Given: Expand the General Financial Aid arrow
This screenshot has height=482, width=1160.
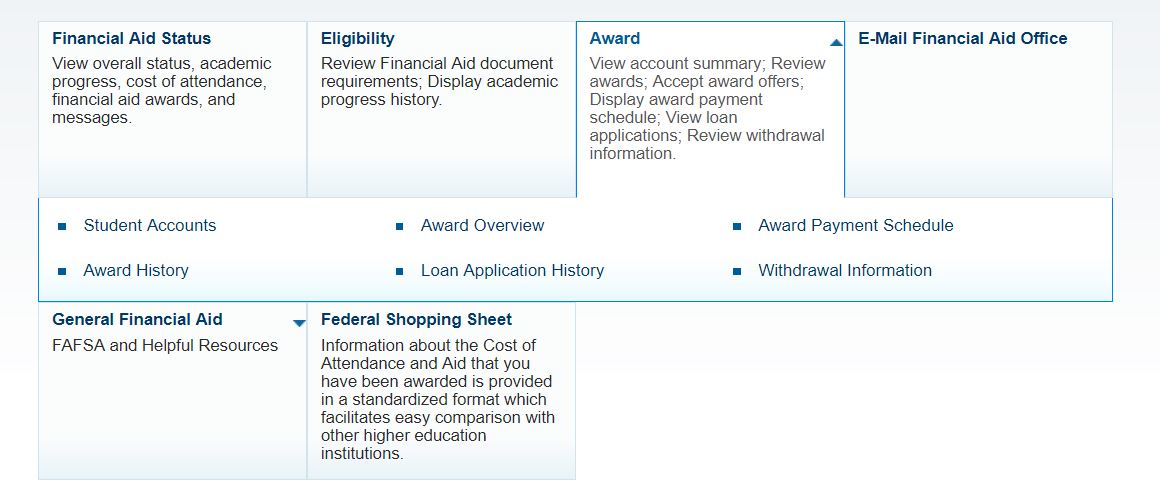Looking at the screenshot, I should tap(299, 323).
